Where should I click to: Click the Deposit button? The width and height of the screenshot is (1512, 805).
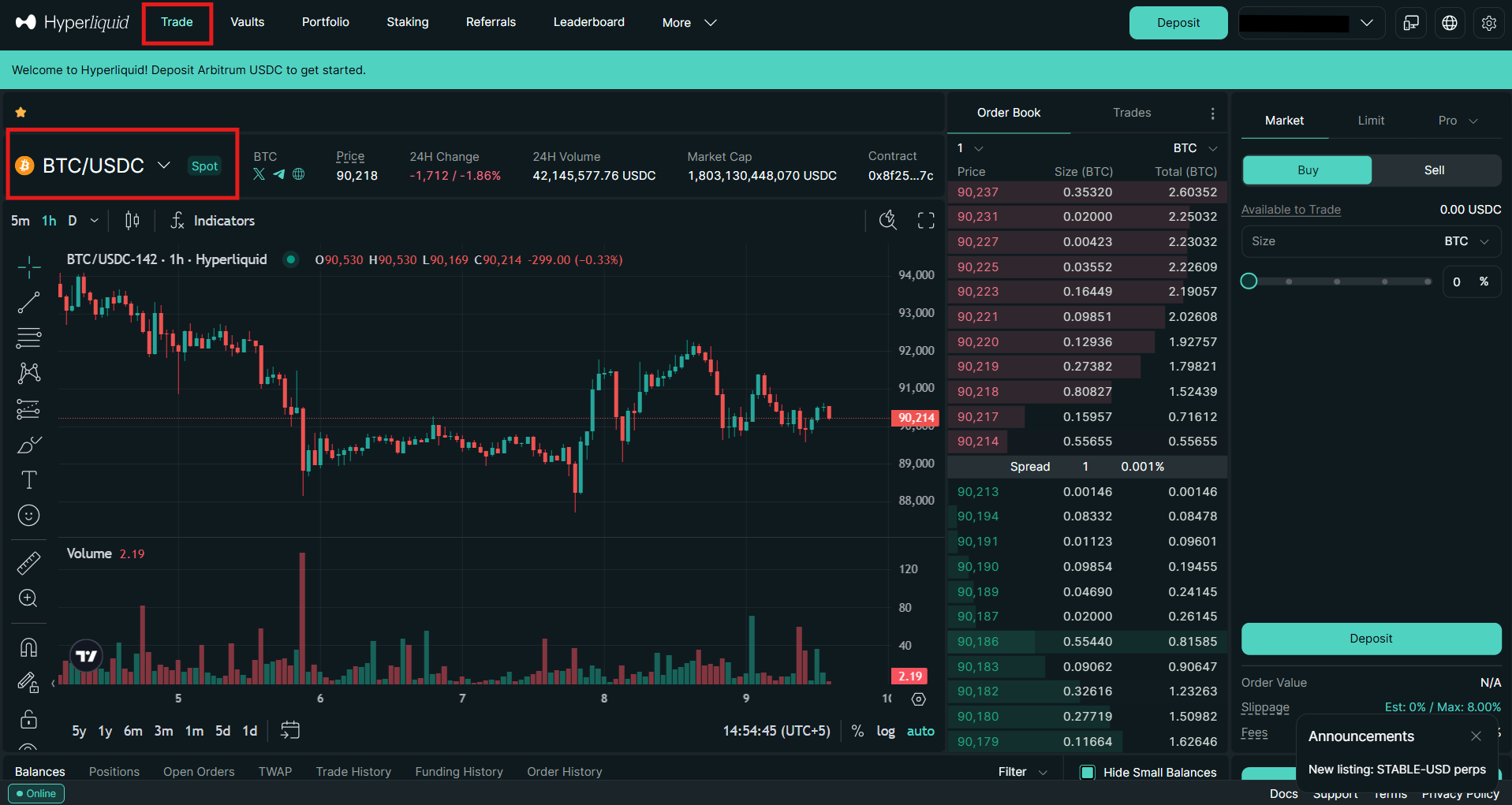pyautogui.click(x=1178, y=22)
